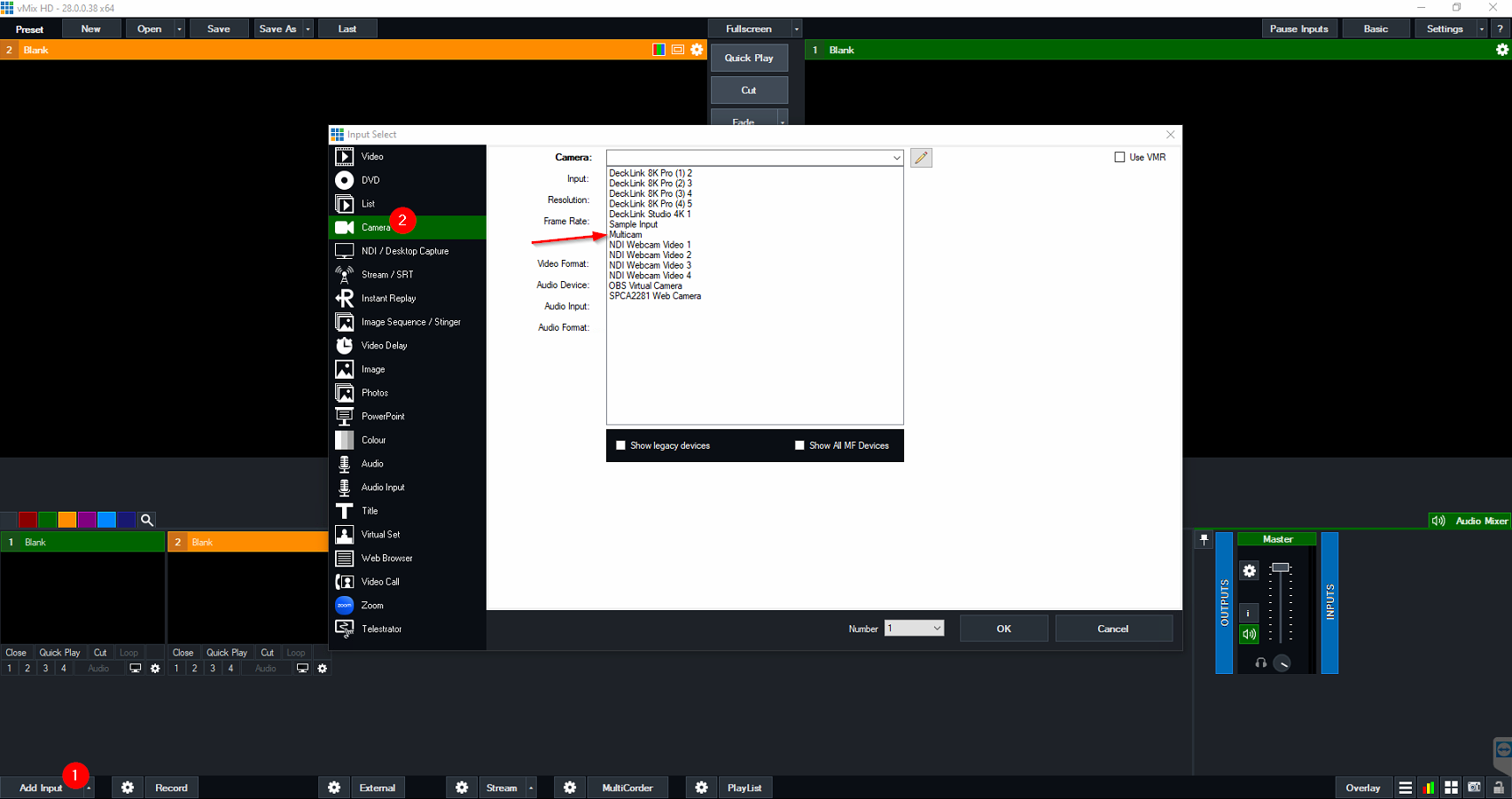Choose DeckLink Studio 4K 1

[650, 215]
